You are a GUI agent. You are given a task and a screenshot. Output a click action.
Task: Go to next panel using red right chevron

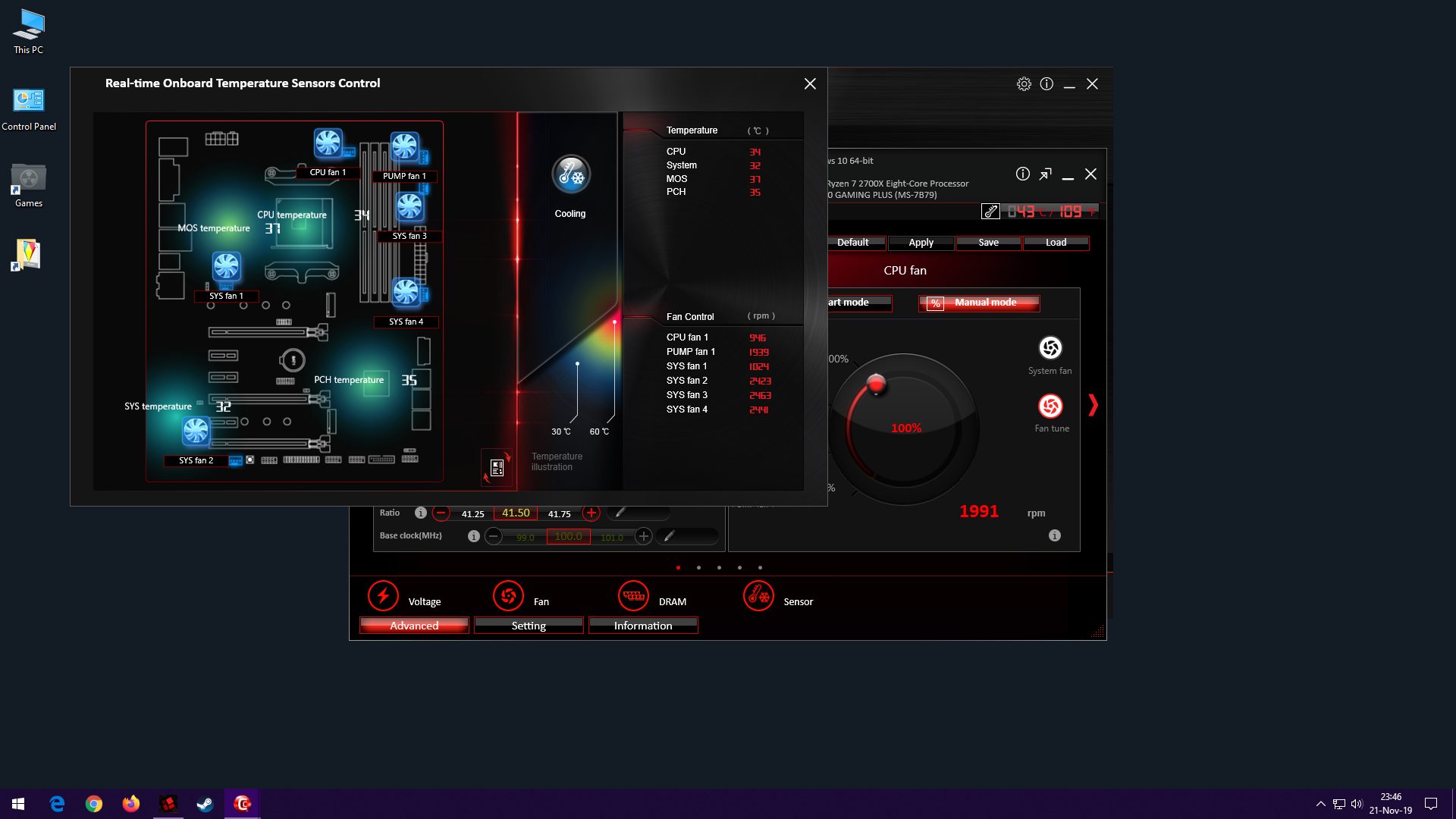click(x=1093, y=405)
